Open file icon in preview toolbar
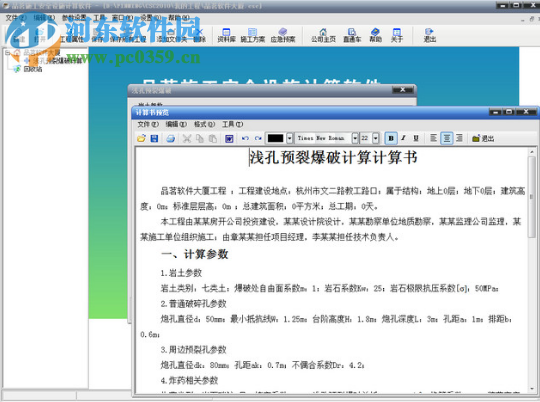Screen dimensions: 540x402 pos(141,138)
